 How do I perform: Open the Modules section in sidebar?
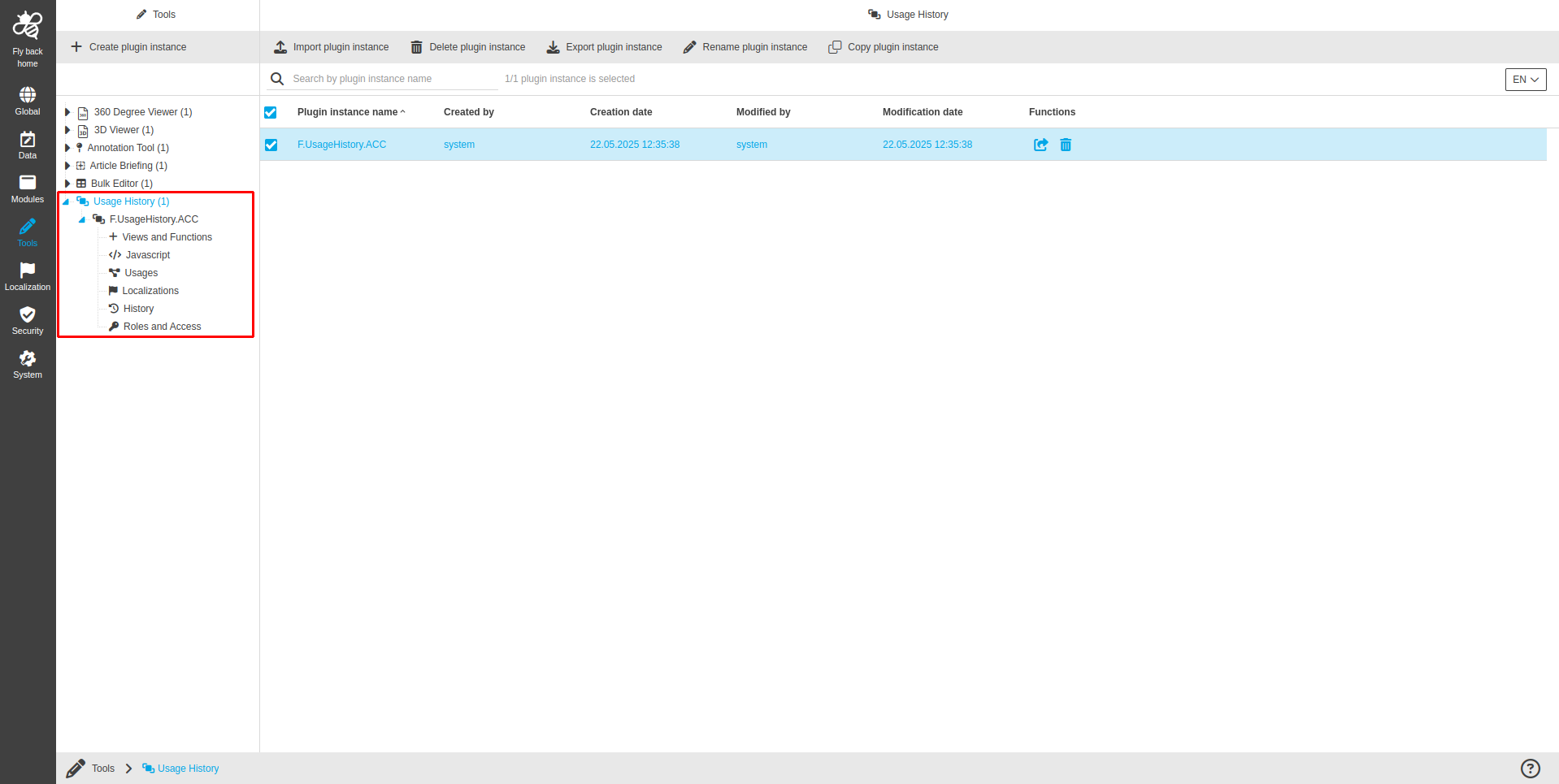pos(28,188)
